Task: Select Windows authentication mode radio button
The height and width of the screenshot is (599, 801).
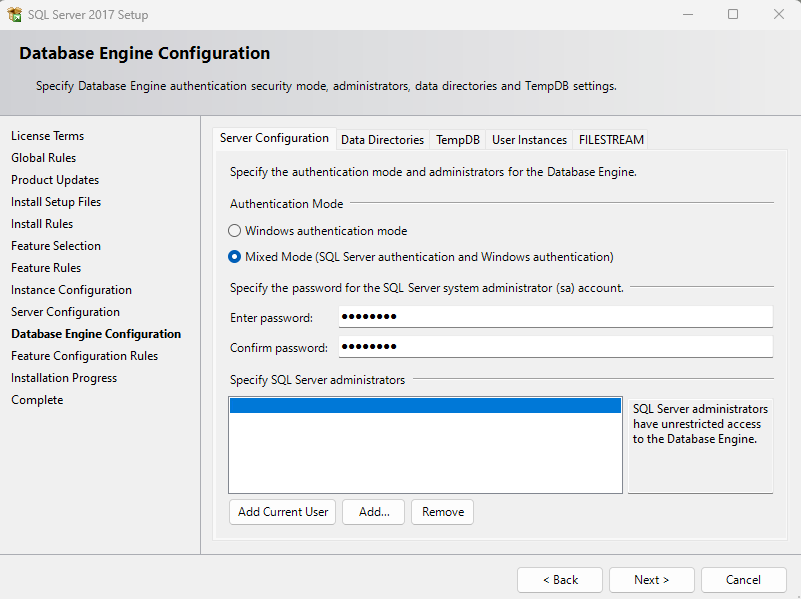Action: (234, 231)
